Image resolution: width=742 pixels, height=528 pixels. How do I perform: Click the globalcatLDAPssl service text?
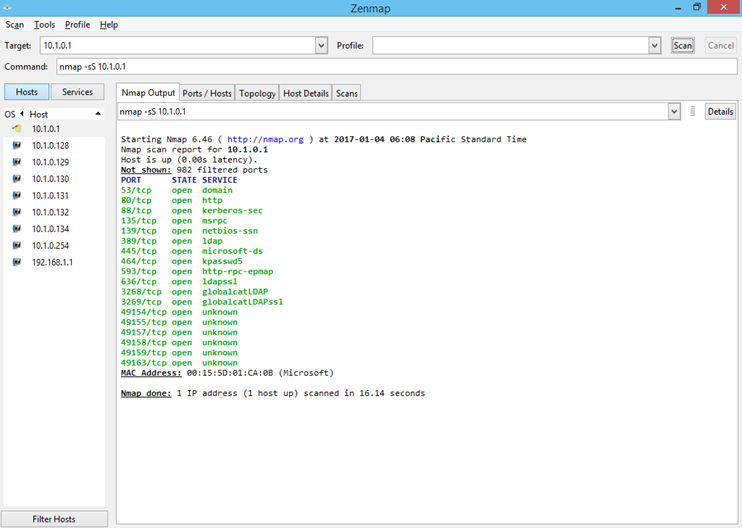[x=243, y=302]
